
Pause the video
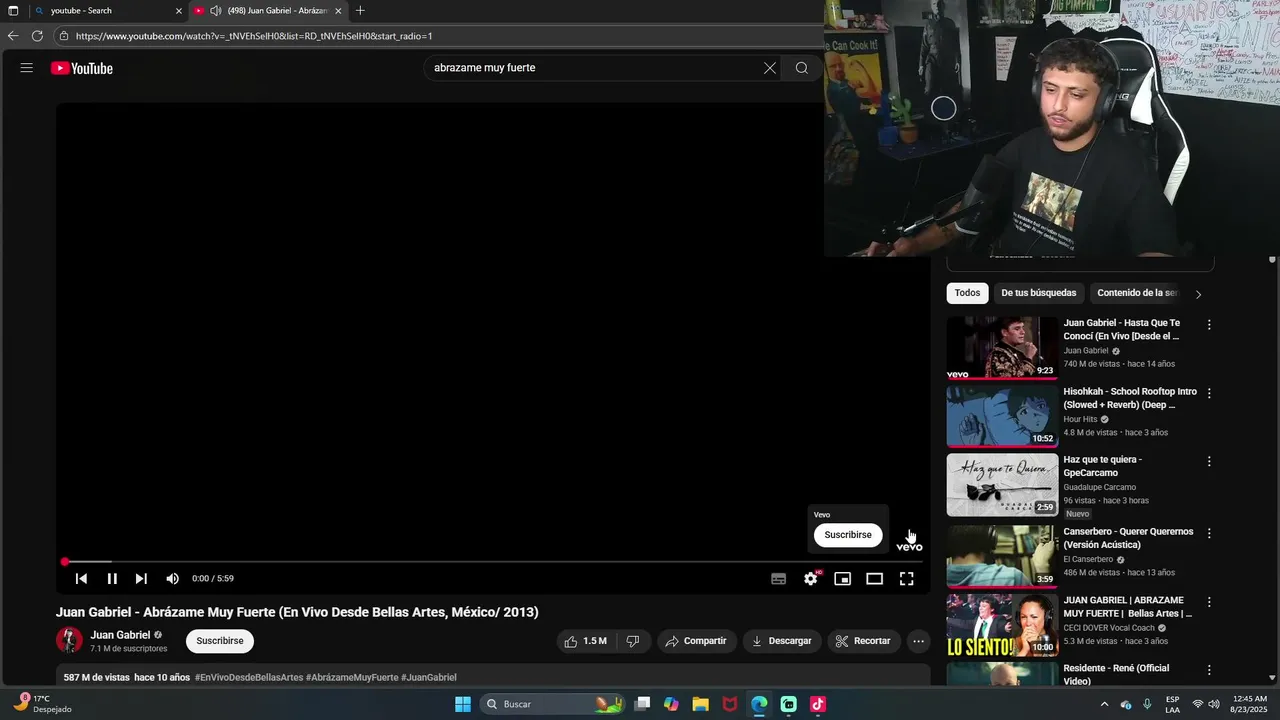112,579
